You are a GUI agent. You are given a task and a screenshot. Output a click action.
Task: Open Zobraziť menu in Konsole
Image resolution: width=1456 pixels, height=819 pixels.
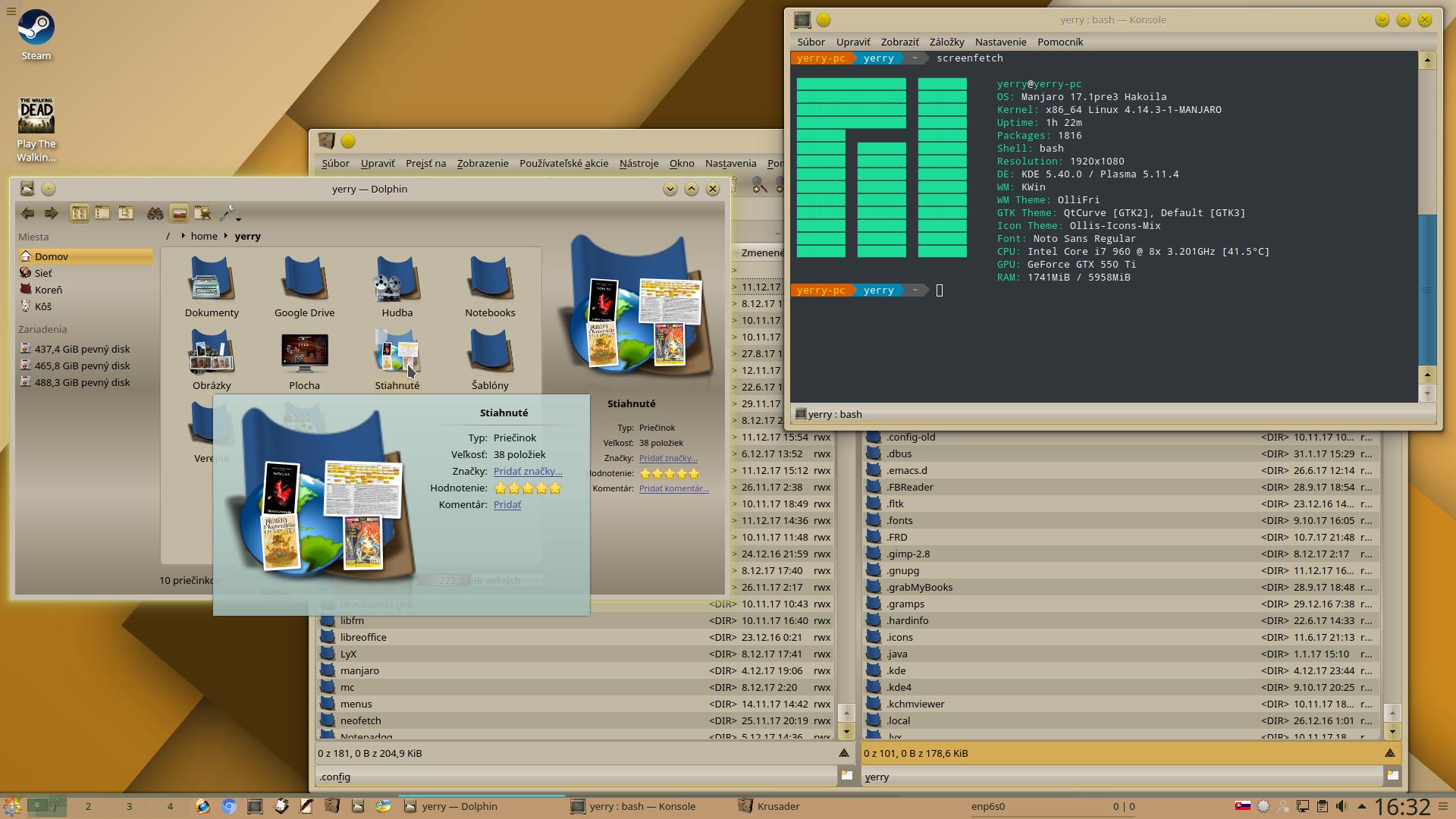(x=899, y=42)
